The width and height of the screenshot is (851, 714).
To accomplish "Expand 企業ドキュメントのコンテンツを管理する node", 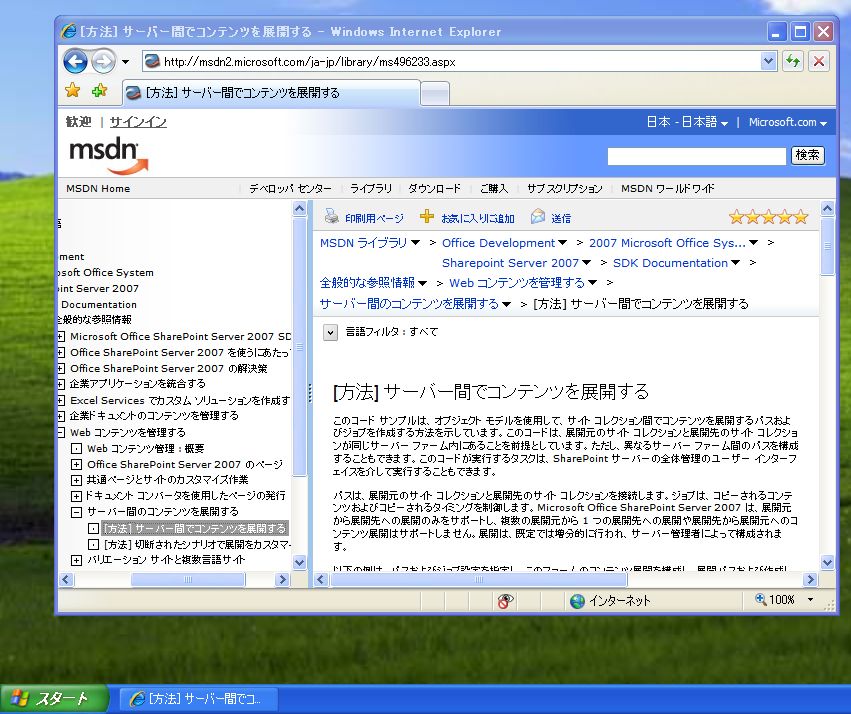I will [61, 416].
